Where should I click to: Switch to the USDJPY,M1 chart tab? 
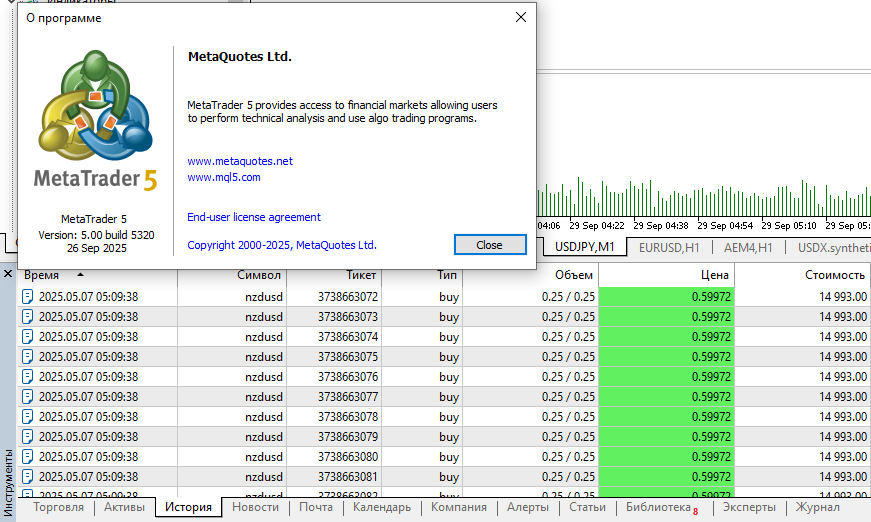584,247
